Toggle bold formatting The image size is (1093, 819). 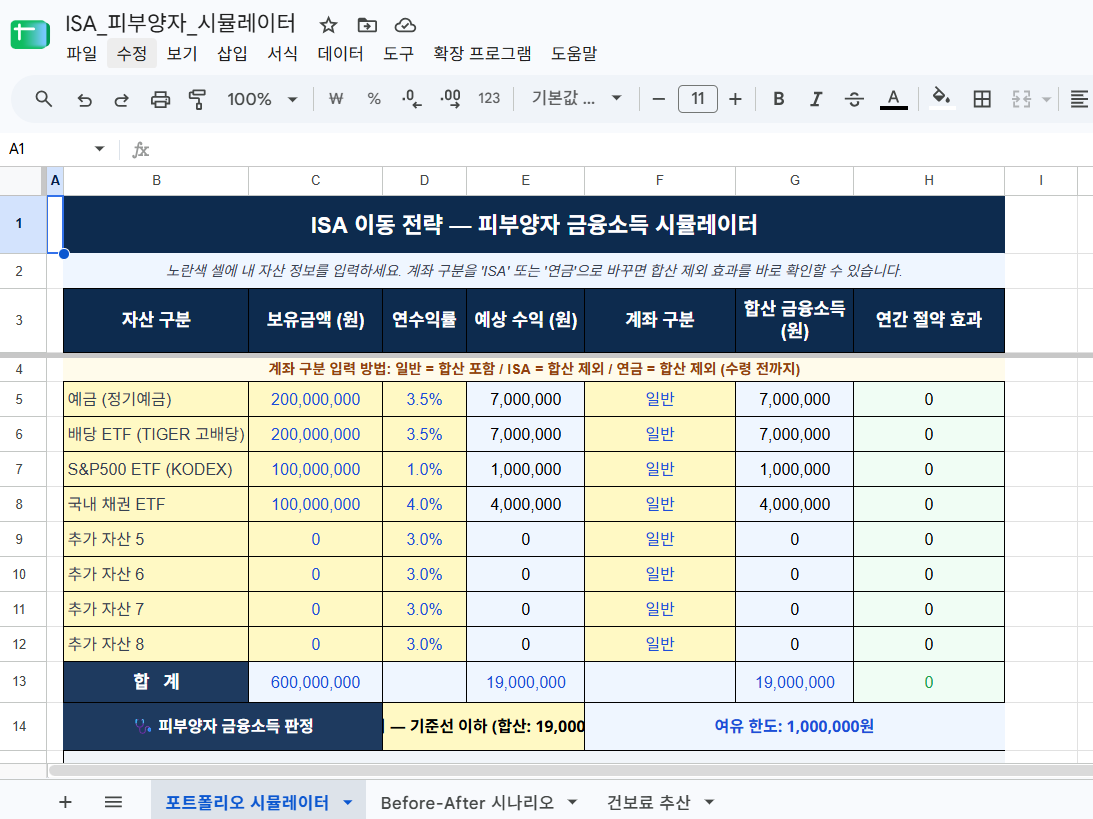point(779,99)
